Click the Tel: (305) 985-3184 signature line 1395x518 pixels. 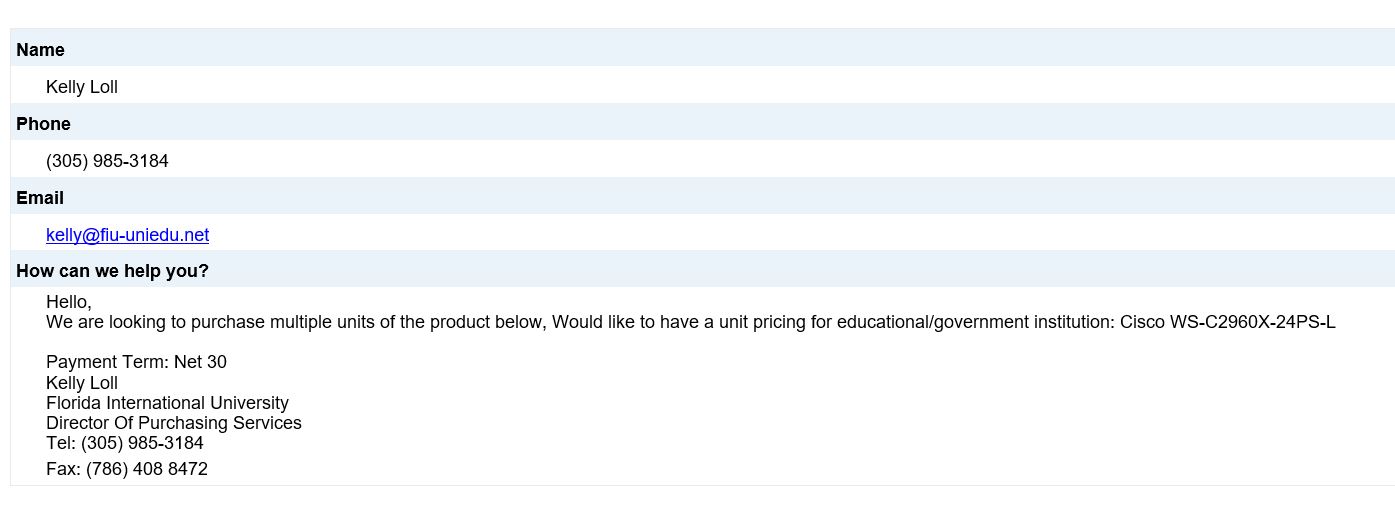[125, 443]
